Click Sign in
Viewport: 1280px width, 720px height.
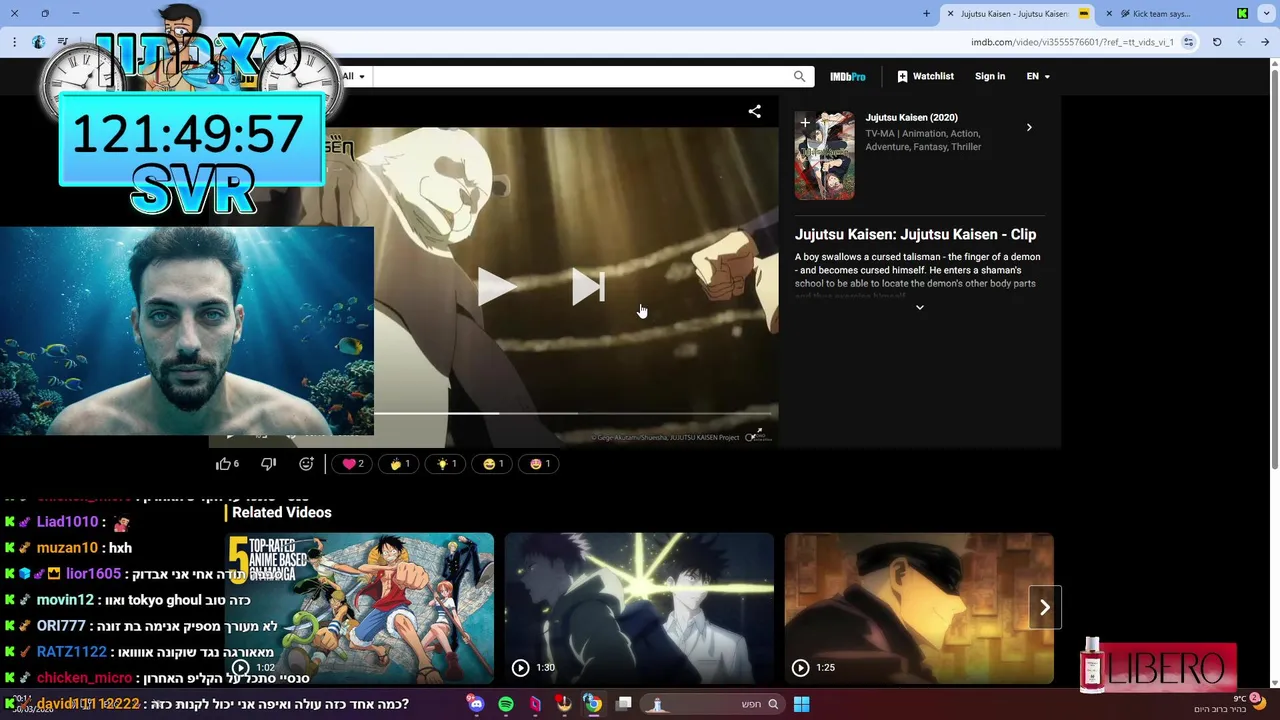point(990,76)
